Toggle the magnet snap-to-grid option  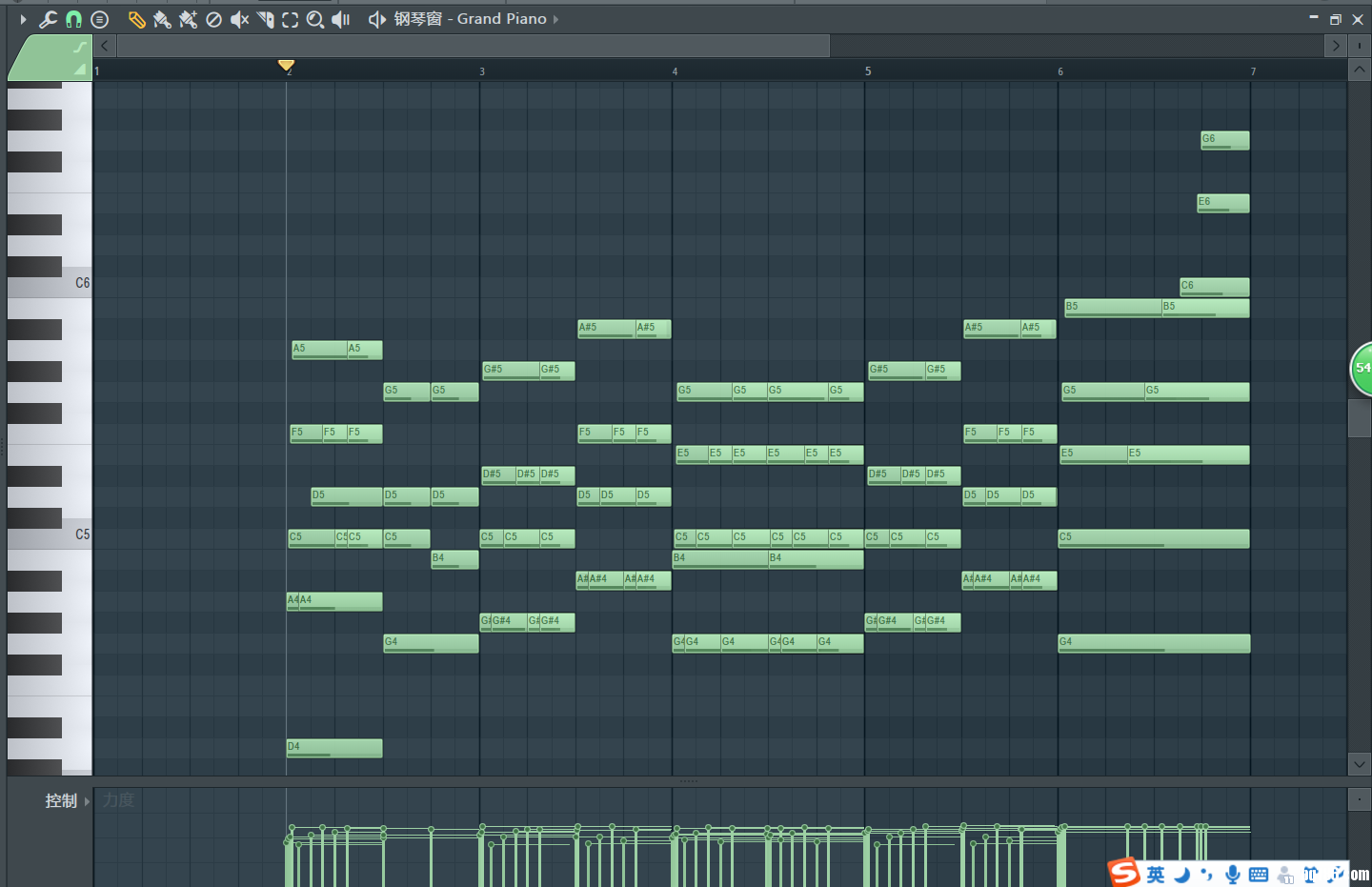(73, 19)
